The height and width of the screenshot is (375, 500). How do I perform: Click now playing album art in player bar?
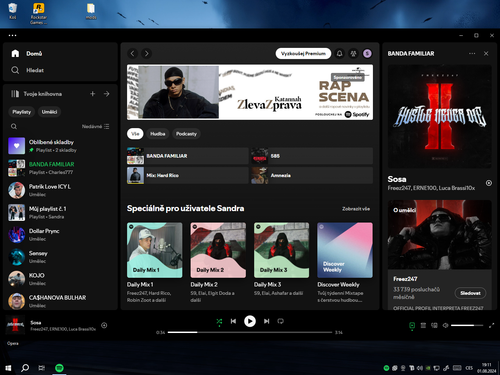pos(15,325)
